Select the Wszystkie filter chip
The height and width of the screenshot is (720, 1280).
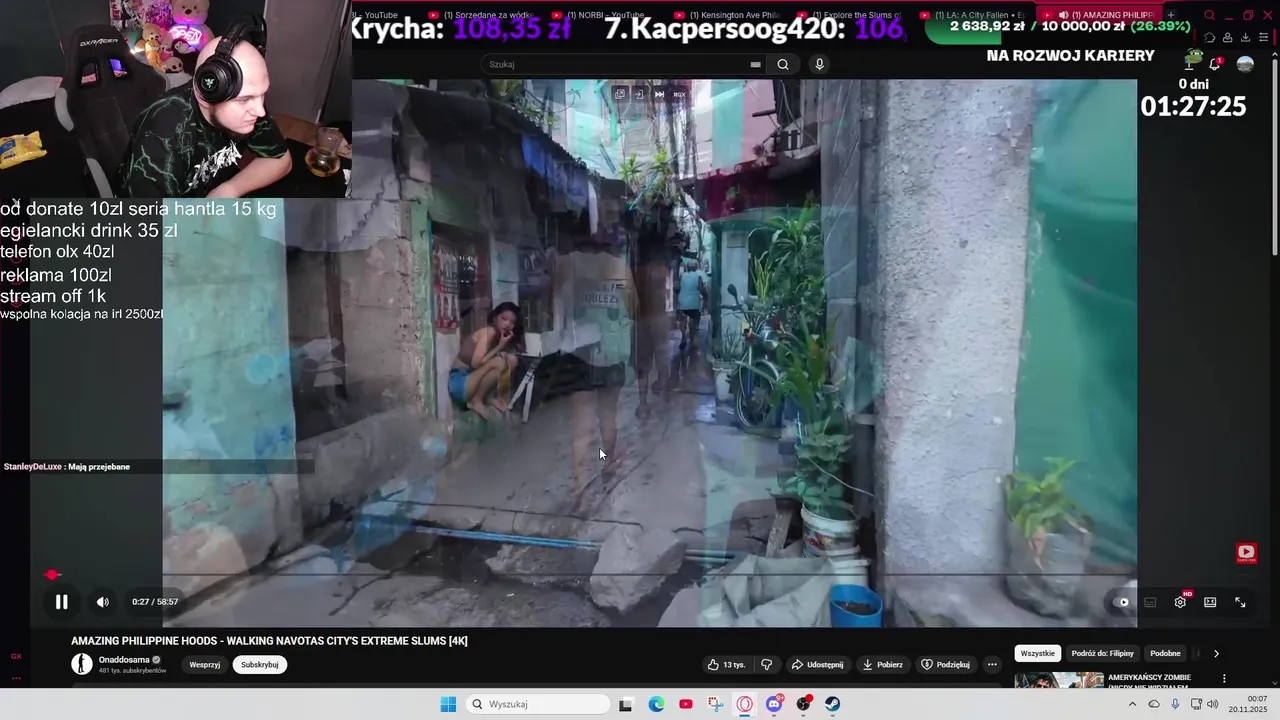pyautogui.click(x=1038, y=653)
